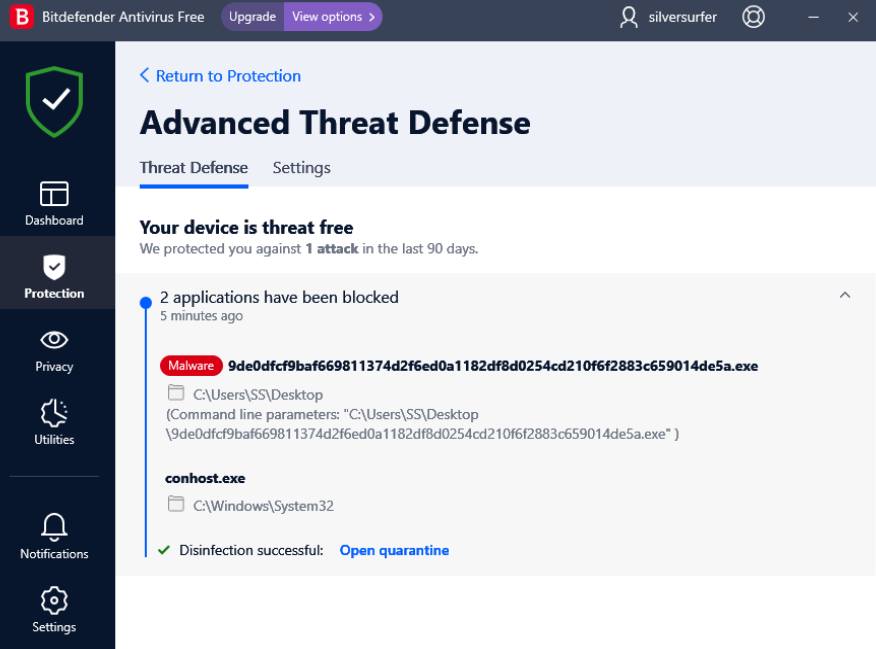
Task: Click the "Your device is threat free" heading
Action: coord(246,227)
